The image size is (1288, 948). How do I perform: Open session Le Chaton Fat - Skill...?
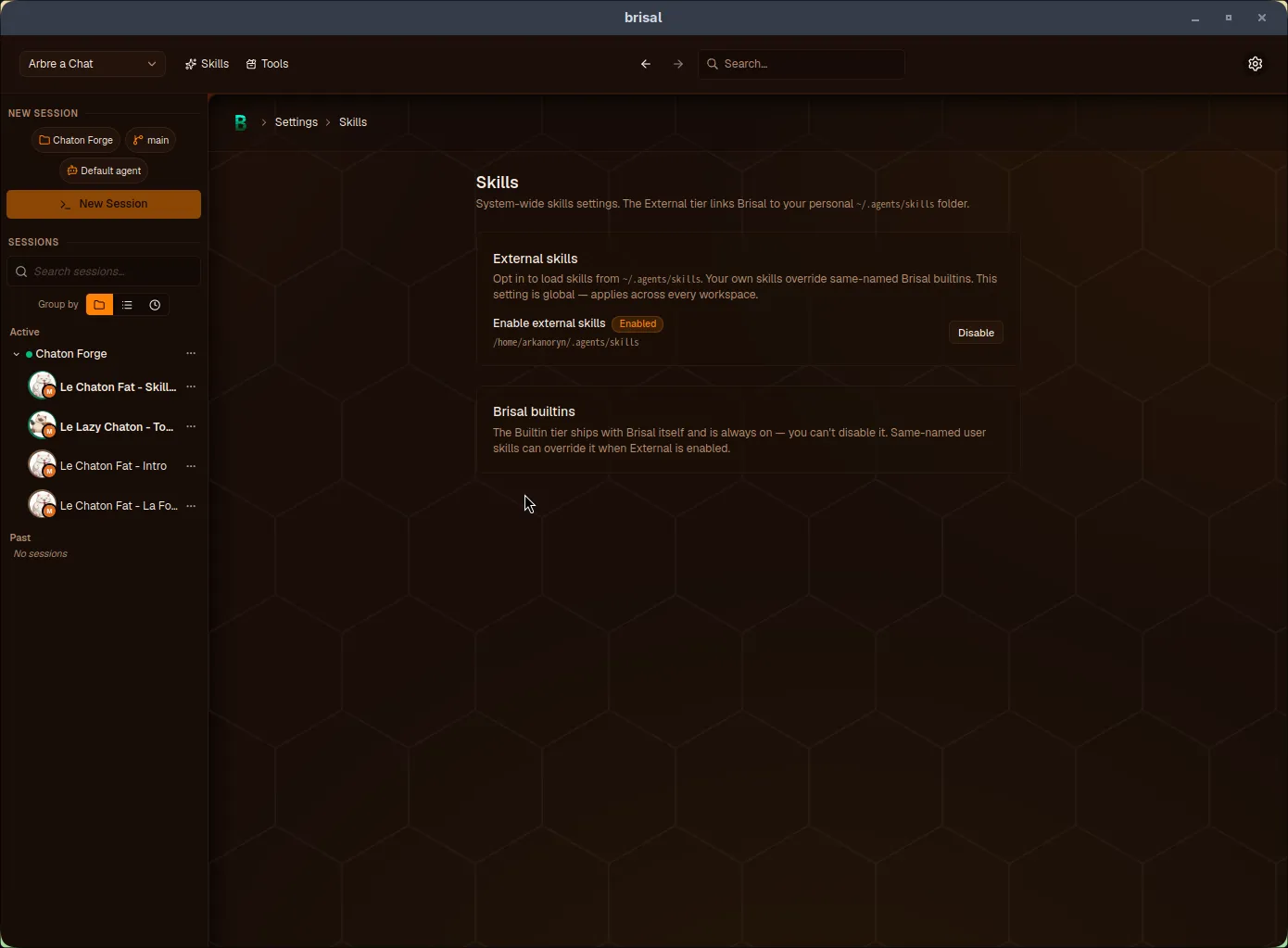point(118,387)
